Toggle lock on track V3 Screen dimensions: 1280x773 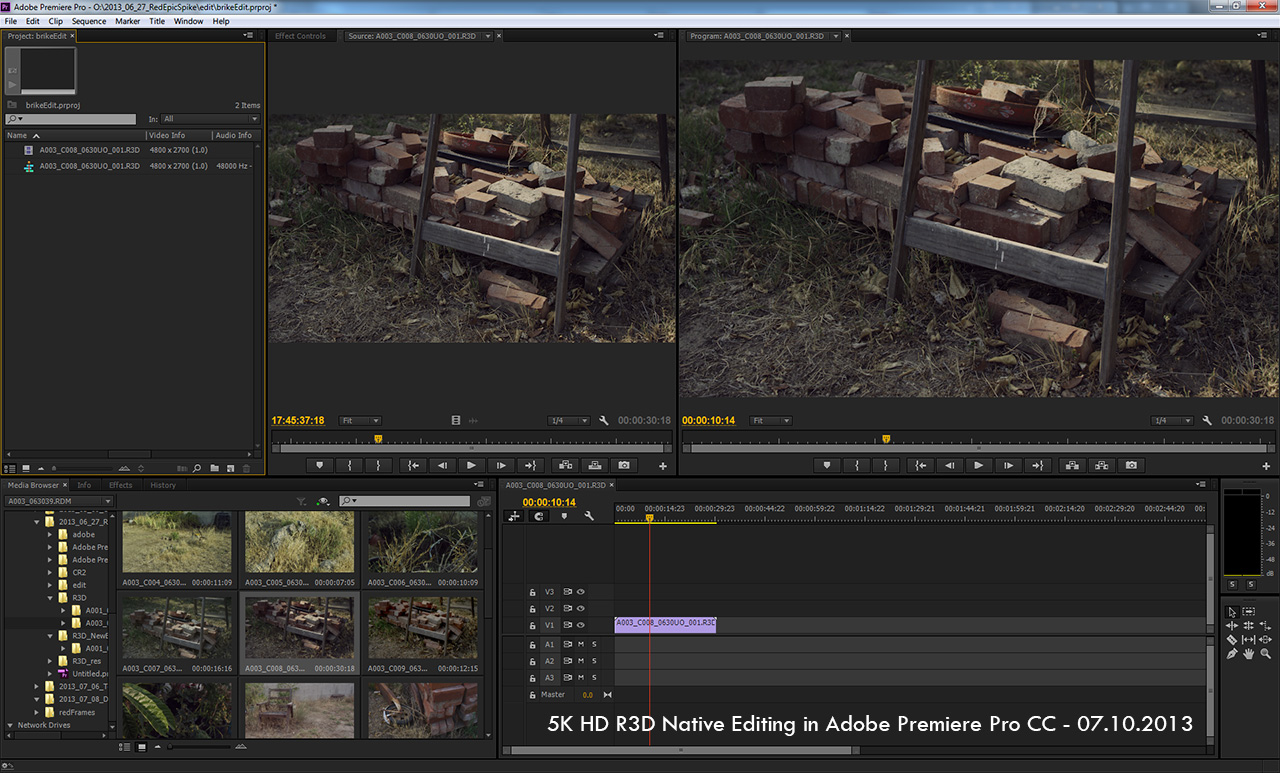tap(533, 592)
